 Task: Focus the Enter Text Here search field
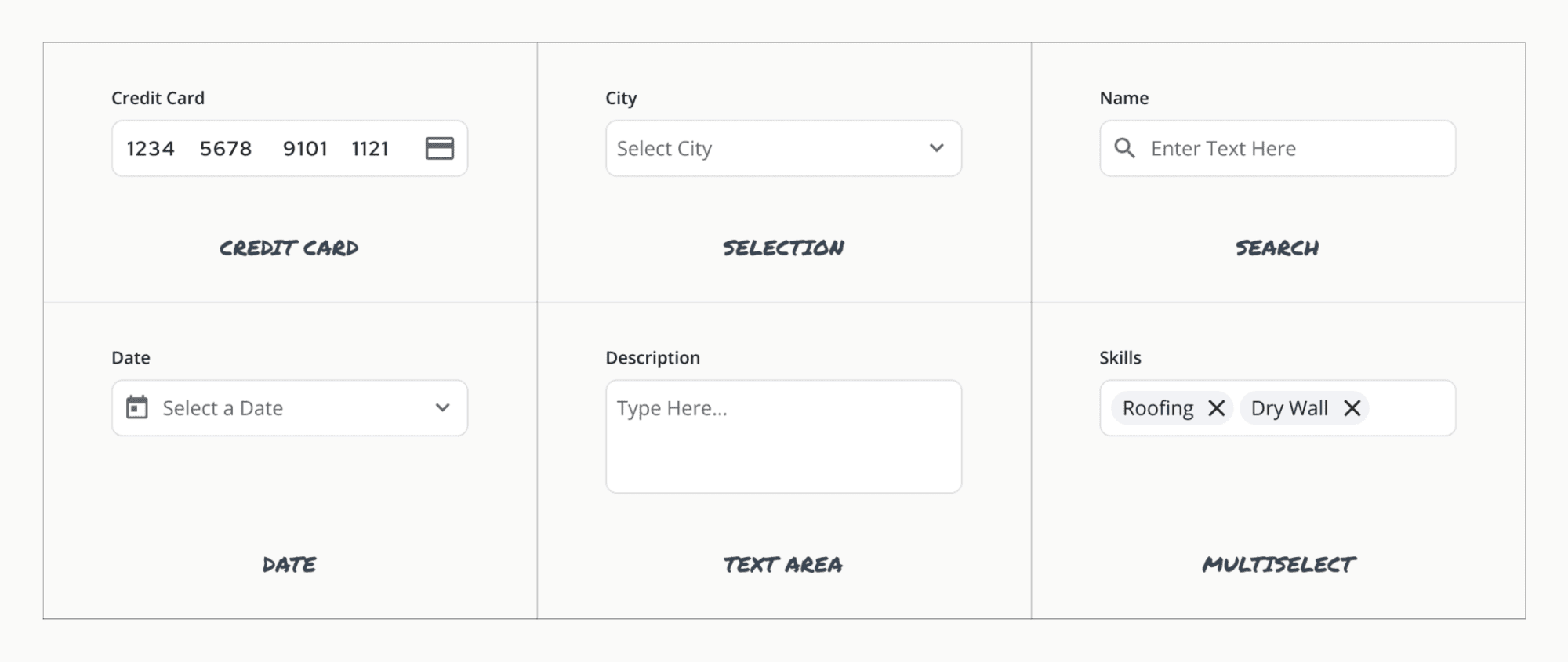coord(1223,148)
